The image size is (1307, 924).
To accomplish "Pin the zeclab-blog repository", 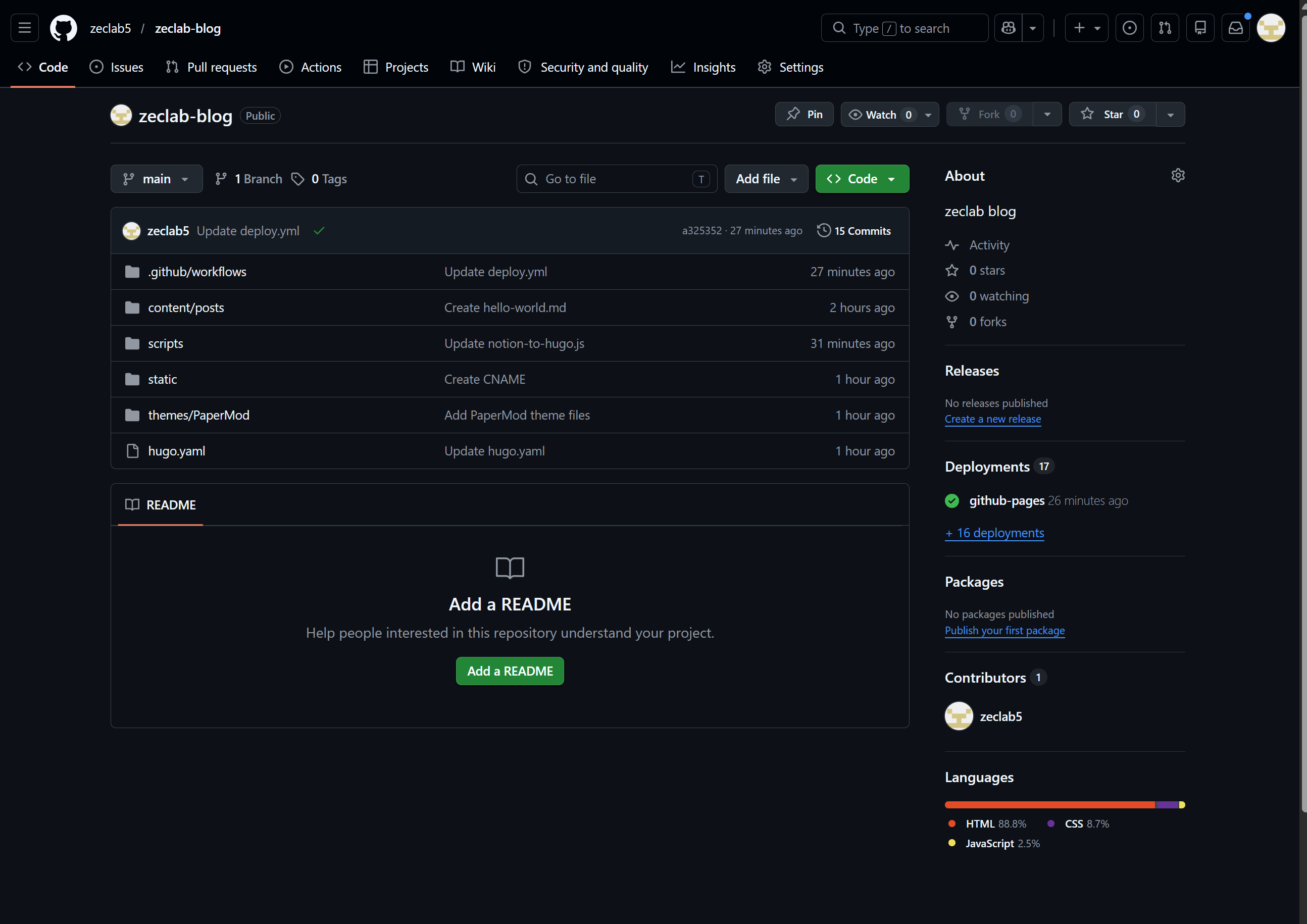I will point(804,114).
